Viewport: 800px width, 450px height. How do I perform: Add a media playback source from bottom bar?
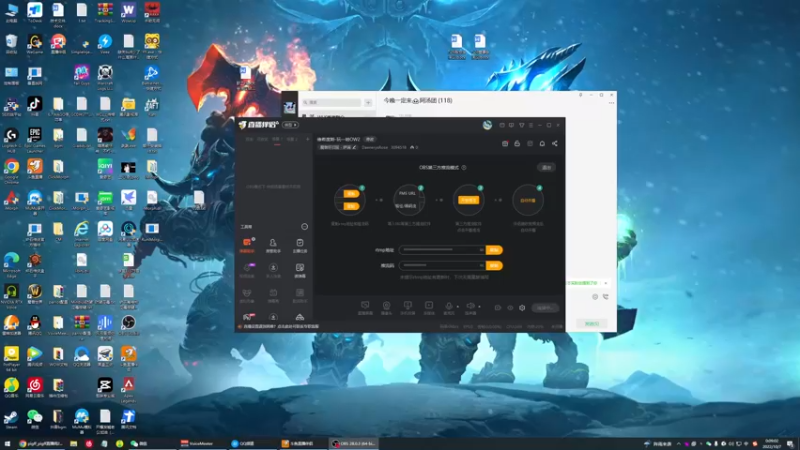click(429, 307)
